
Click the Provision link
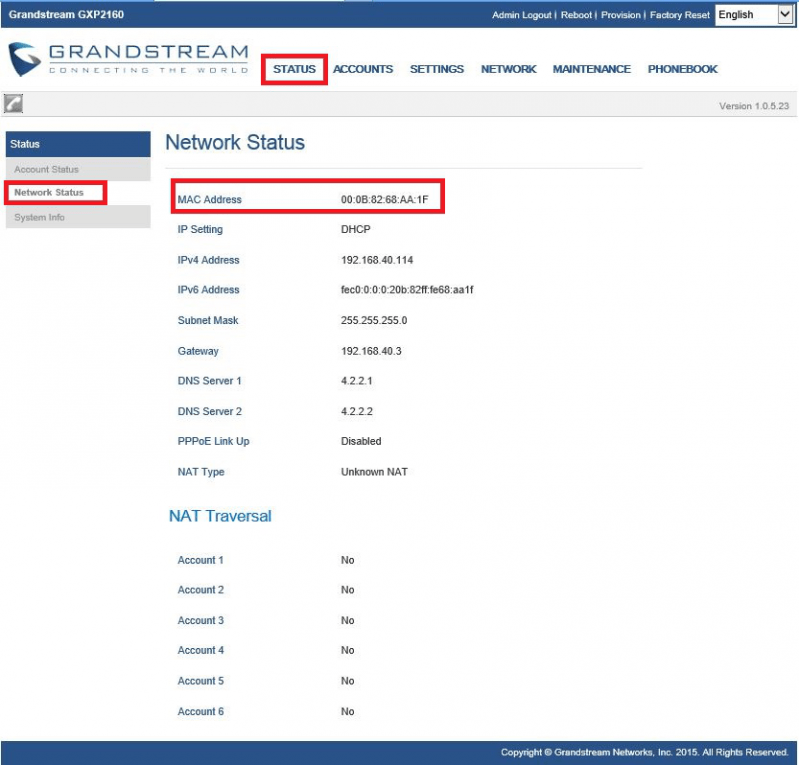coord(620,15)
